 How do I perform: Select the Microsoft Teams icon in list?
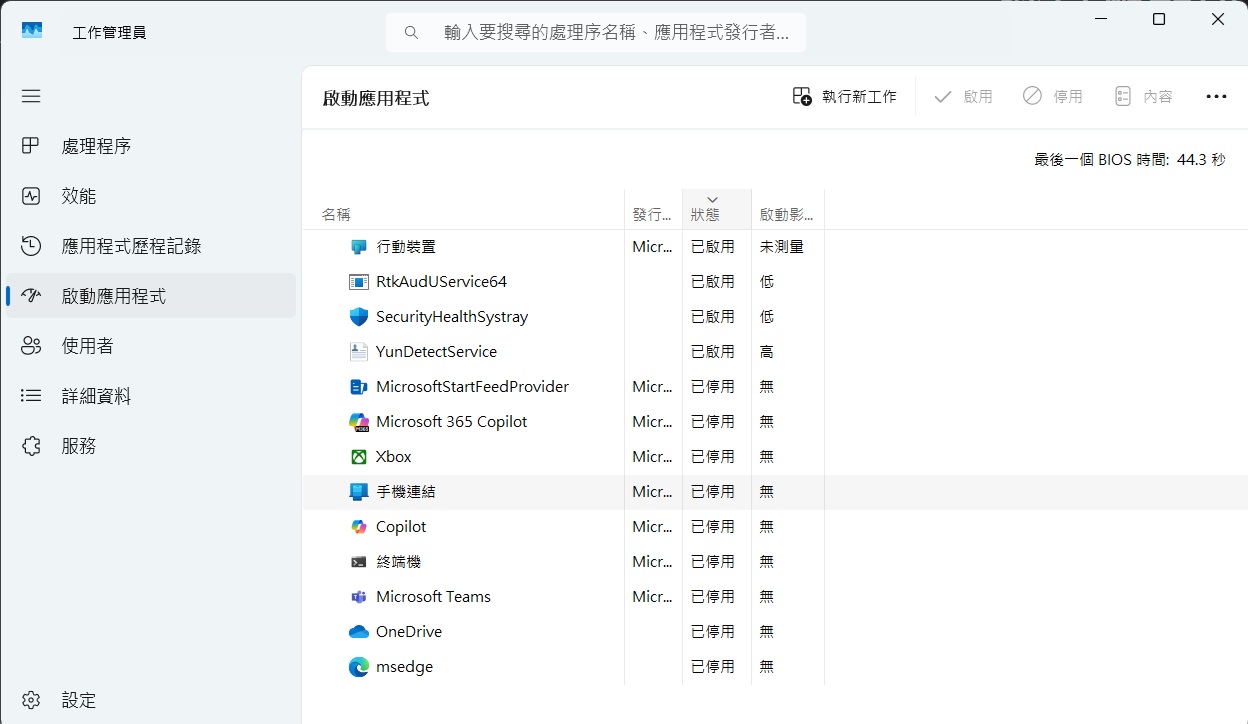pyautogui.click(x=359, y=597)
